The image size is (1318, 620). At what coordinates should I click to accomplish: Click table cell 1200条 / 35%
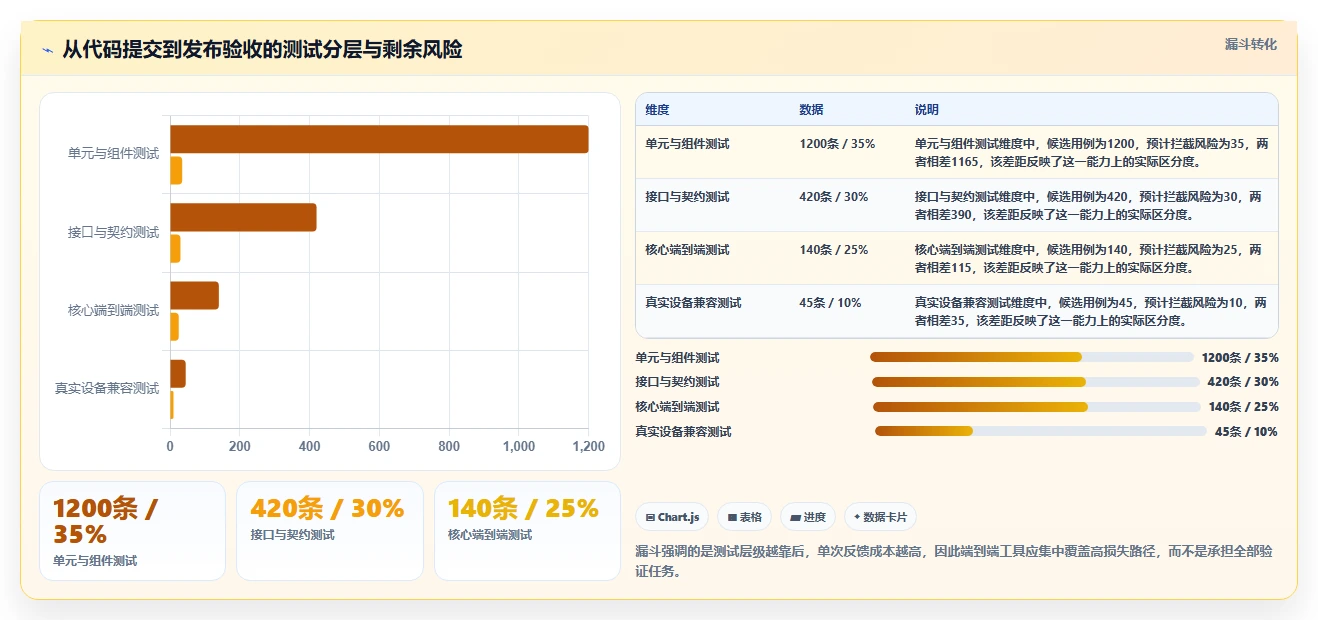pos(837,144)
